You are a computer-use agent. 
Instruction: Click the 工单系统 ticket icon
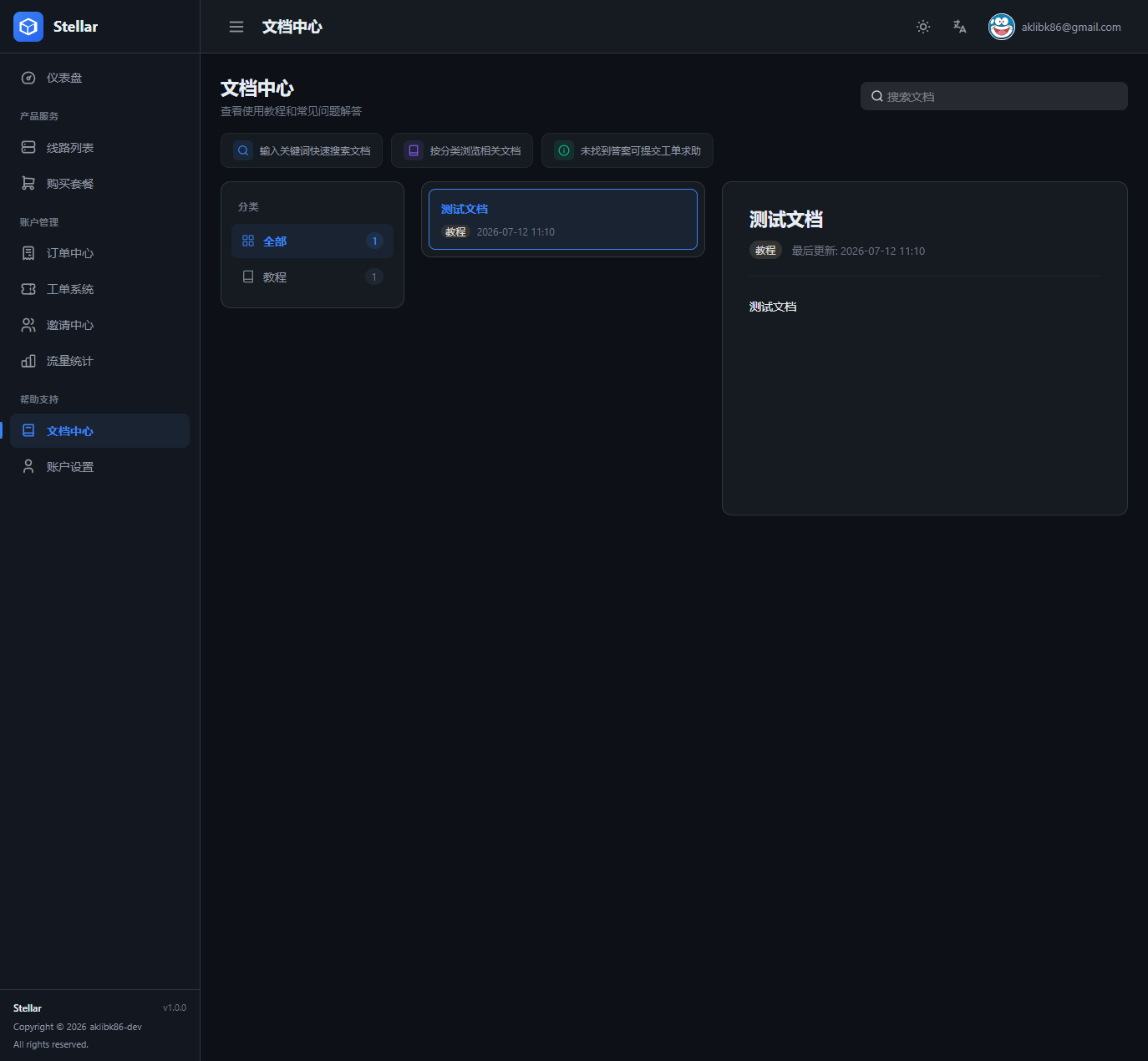point(28,289)
